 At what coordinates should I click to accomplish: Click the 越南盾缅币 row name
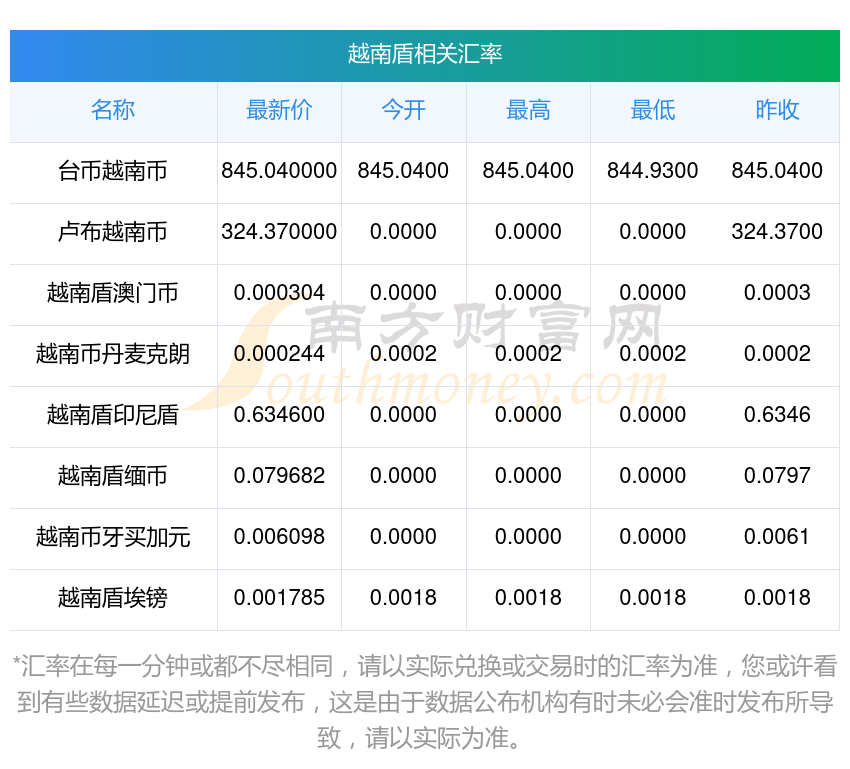pos(113,476)
